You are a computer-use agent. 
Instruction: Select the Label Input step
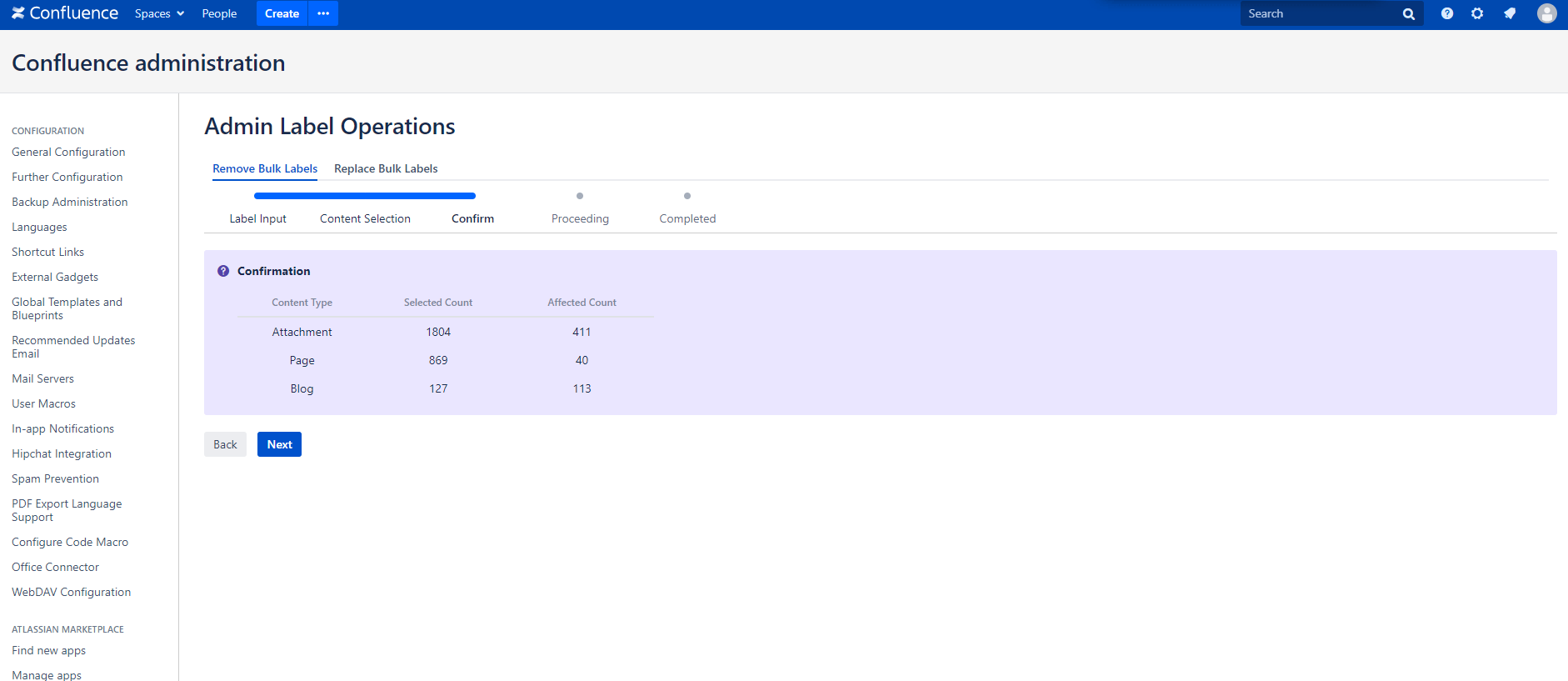click(x=257, y=218)
